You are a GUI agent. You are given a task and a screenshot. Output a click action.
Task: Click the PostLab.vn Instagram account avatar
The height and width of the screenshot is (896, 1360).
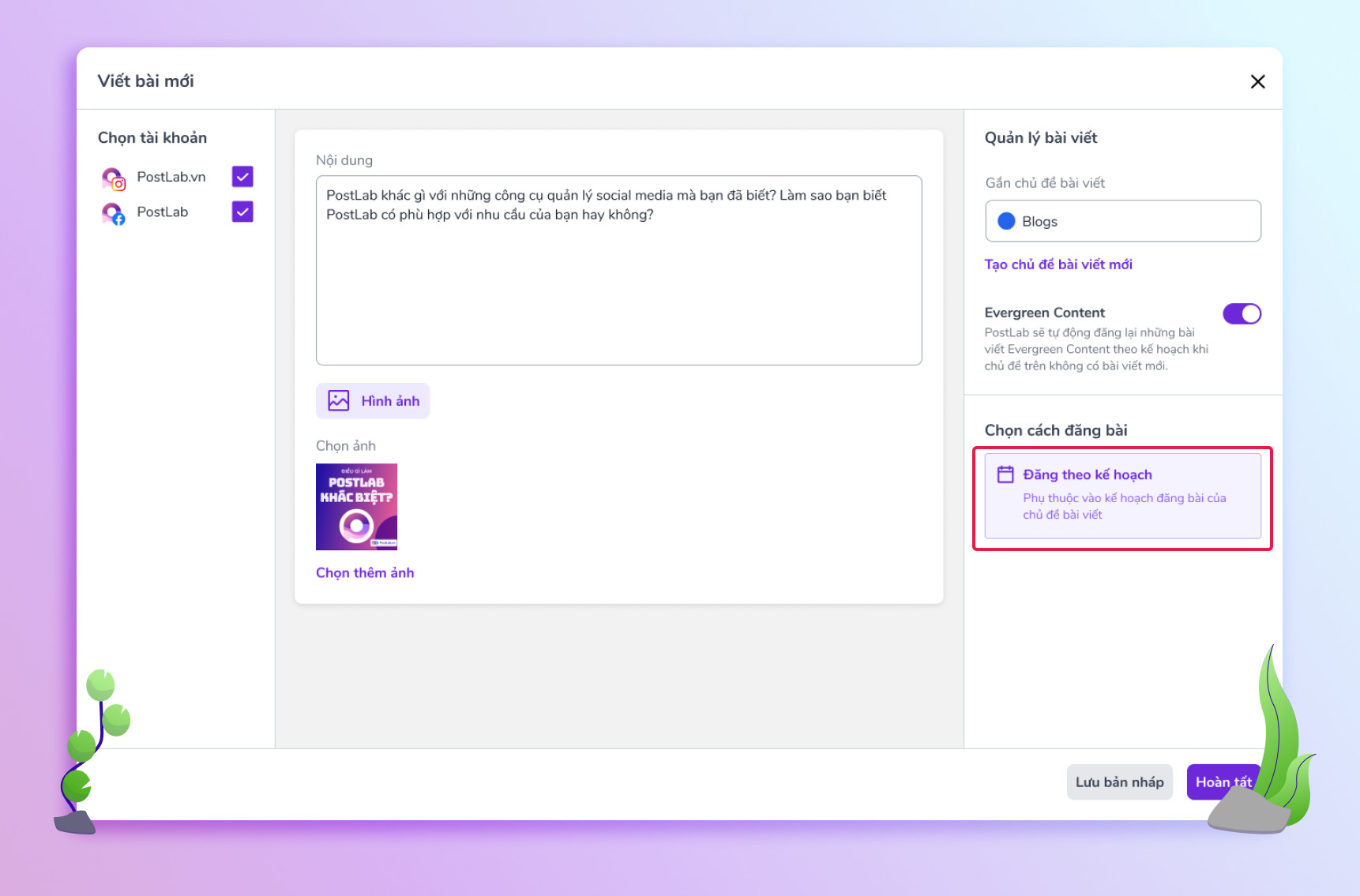click(x=113, y=178)
